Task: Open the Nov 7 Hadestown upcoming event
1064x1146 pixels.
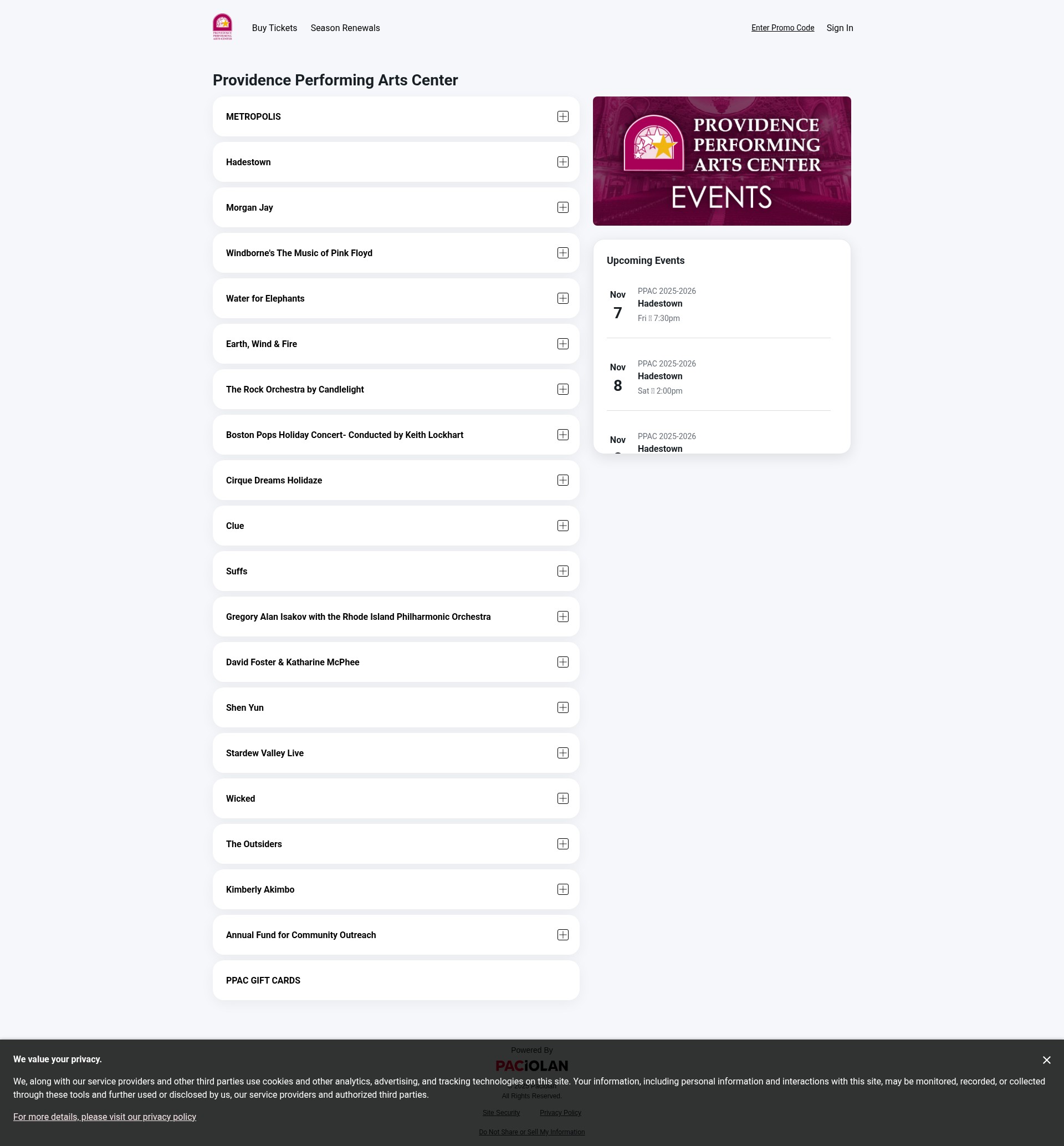Action: click(x=718, y=304)
